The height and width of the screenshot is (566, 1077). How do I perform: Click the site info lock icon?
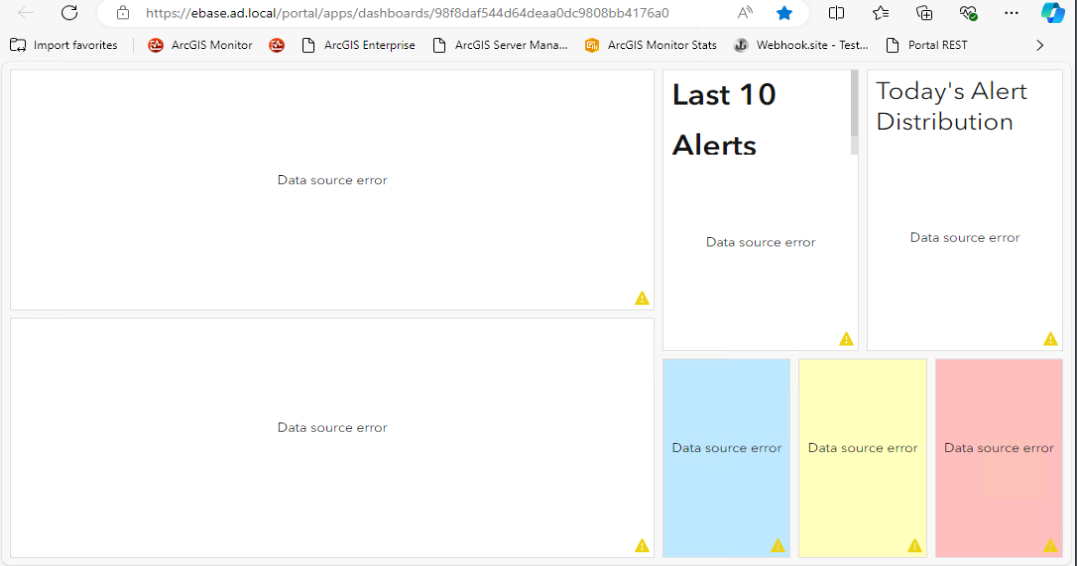[123, 13]
